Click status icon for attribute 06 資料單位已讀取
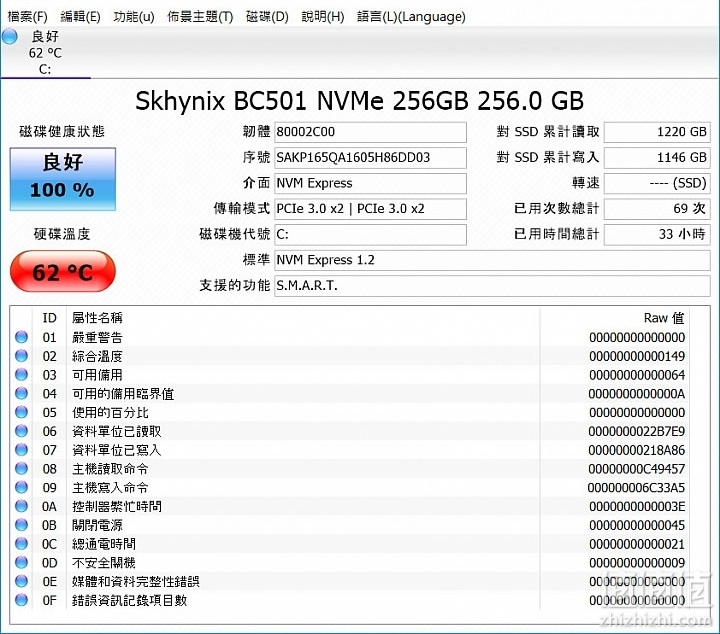This screenshot has width=720, height=634. tap(21, 432)
